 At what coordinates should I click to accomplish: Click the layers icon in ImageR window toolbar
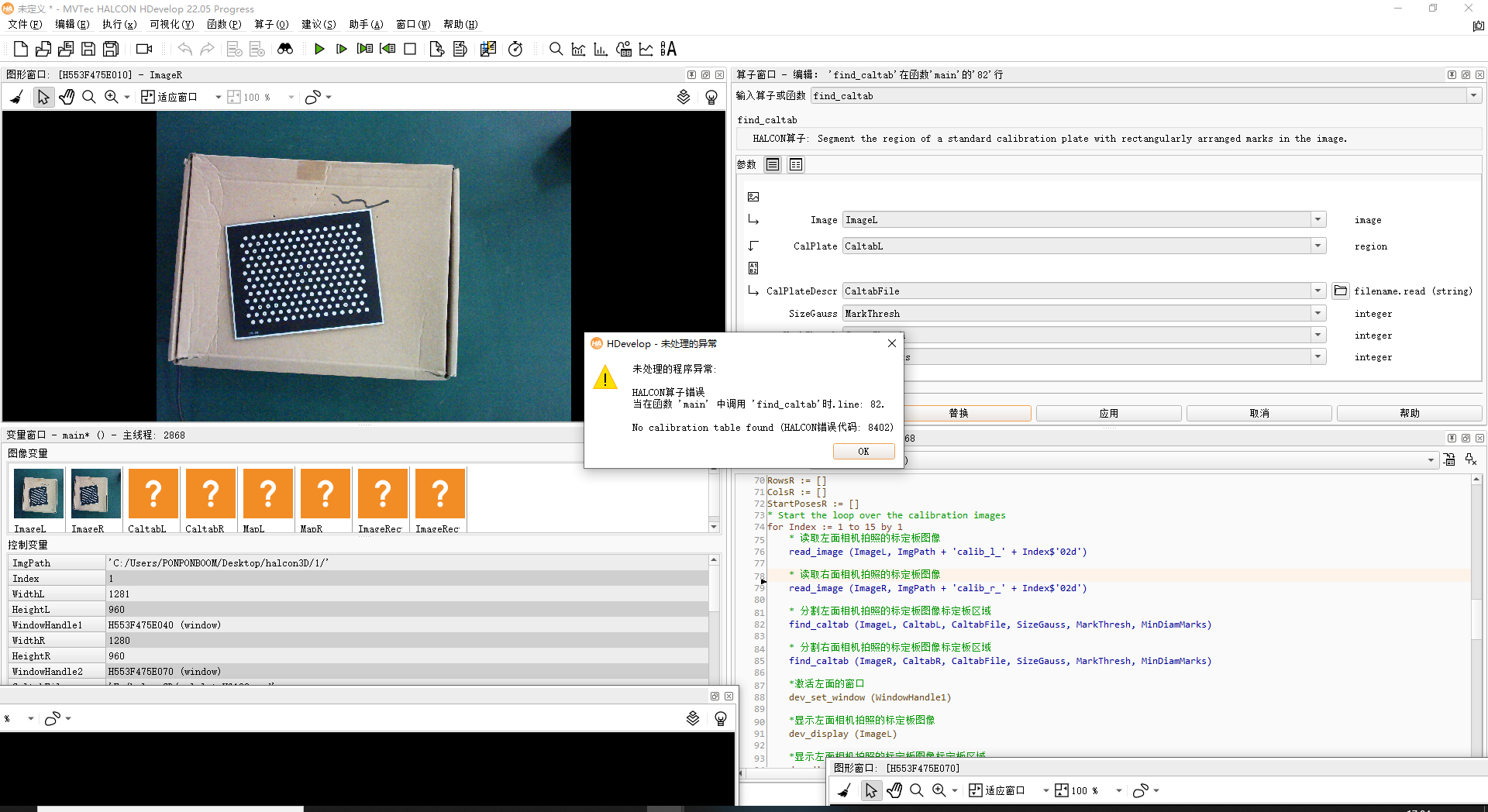click(684, 97)
